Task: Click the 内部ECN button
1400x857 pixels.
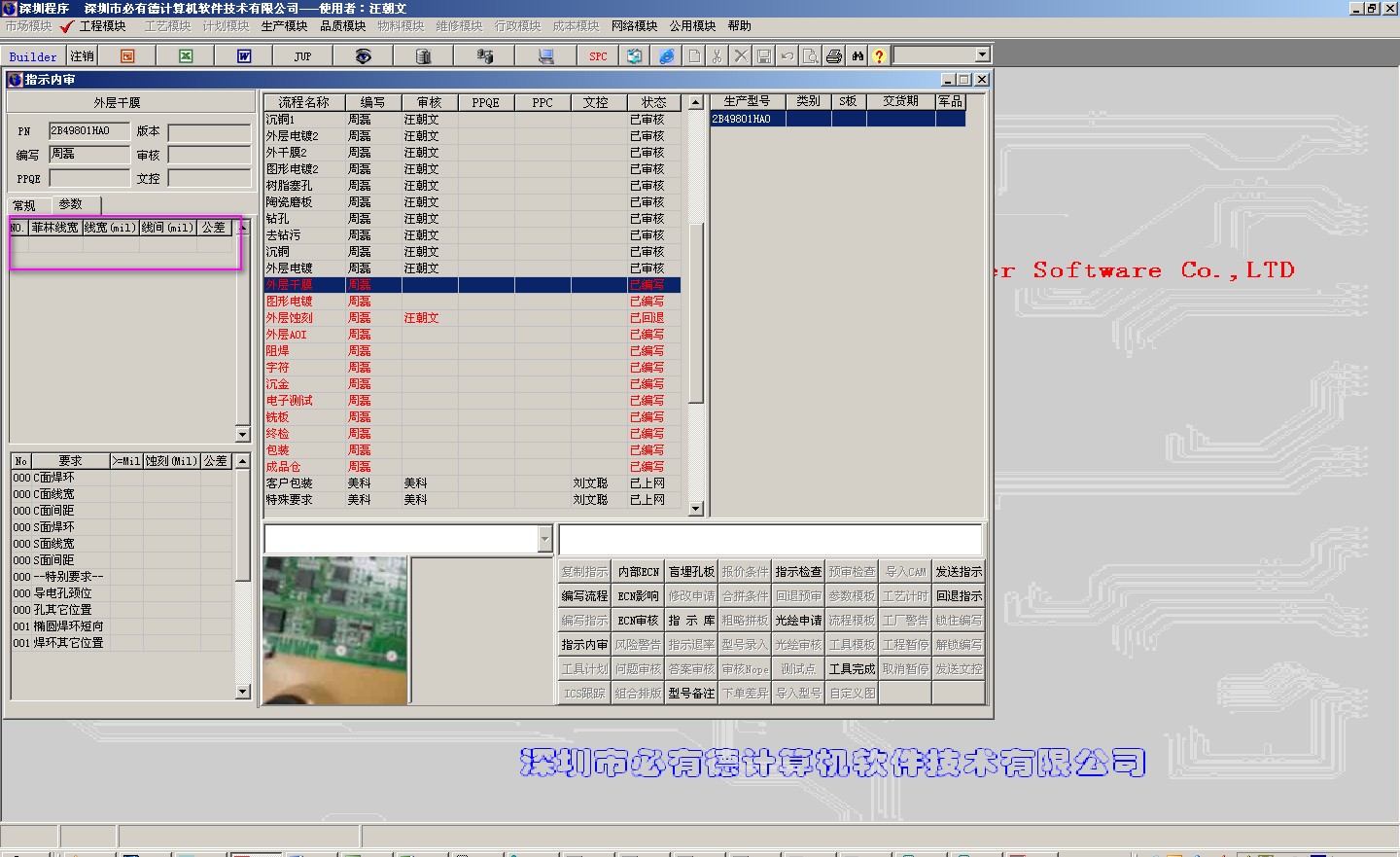Action: click(638, 572)
